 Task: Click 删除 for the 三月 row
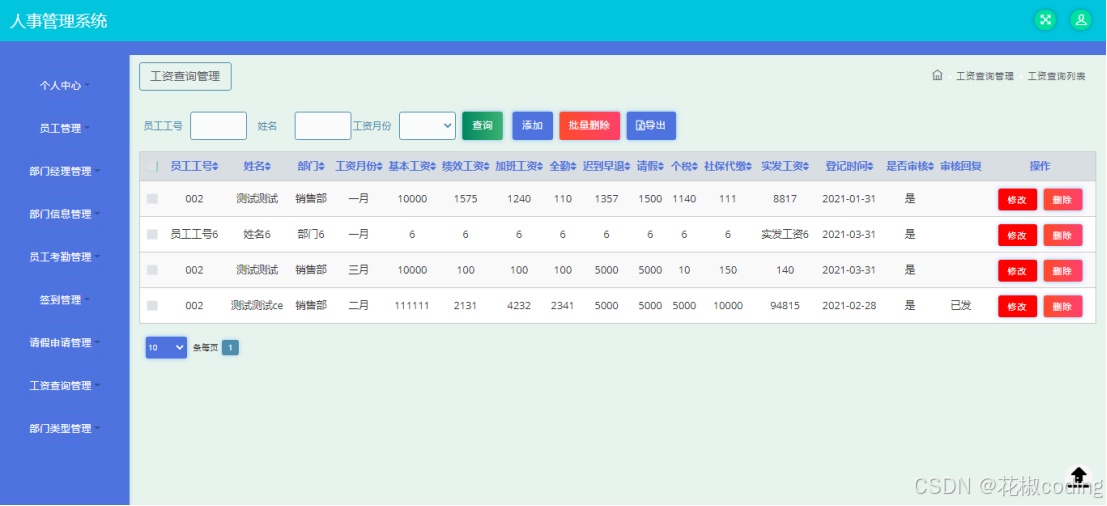pyautogui.click(x=1062, y=270)
